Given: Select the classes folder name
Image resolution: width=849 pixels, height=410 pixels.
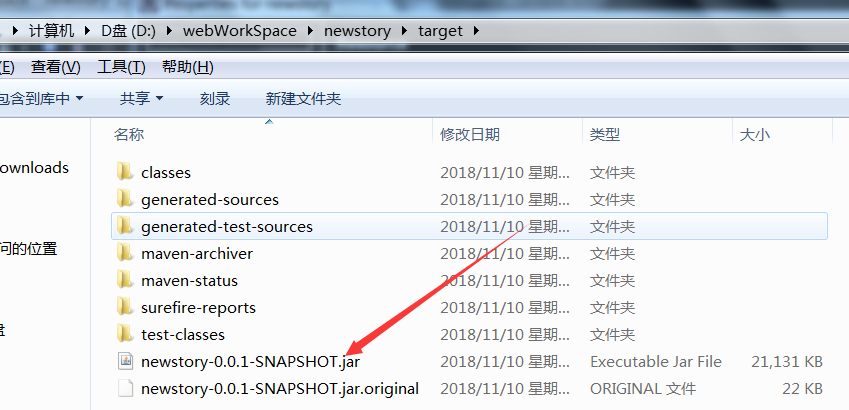Looking at the screenshot, I should click(166, 173).
